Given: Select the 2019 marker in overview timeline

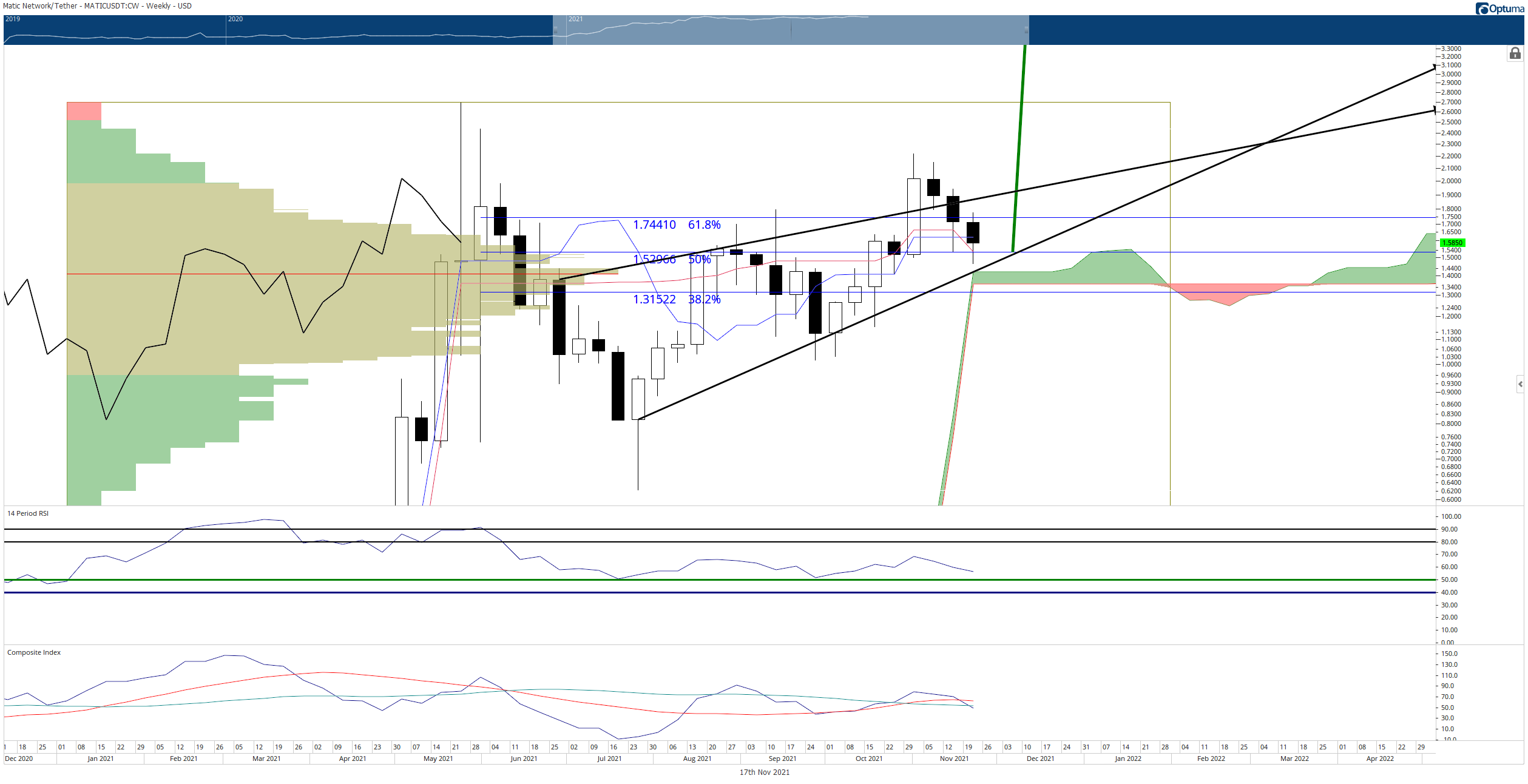Looking at the screenshot, I should tap(13, 19).
